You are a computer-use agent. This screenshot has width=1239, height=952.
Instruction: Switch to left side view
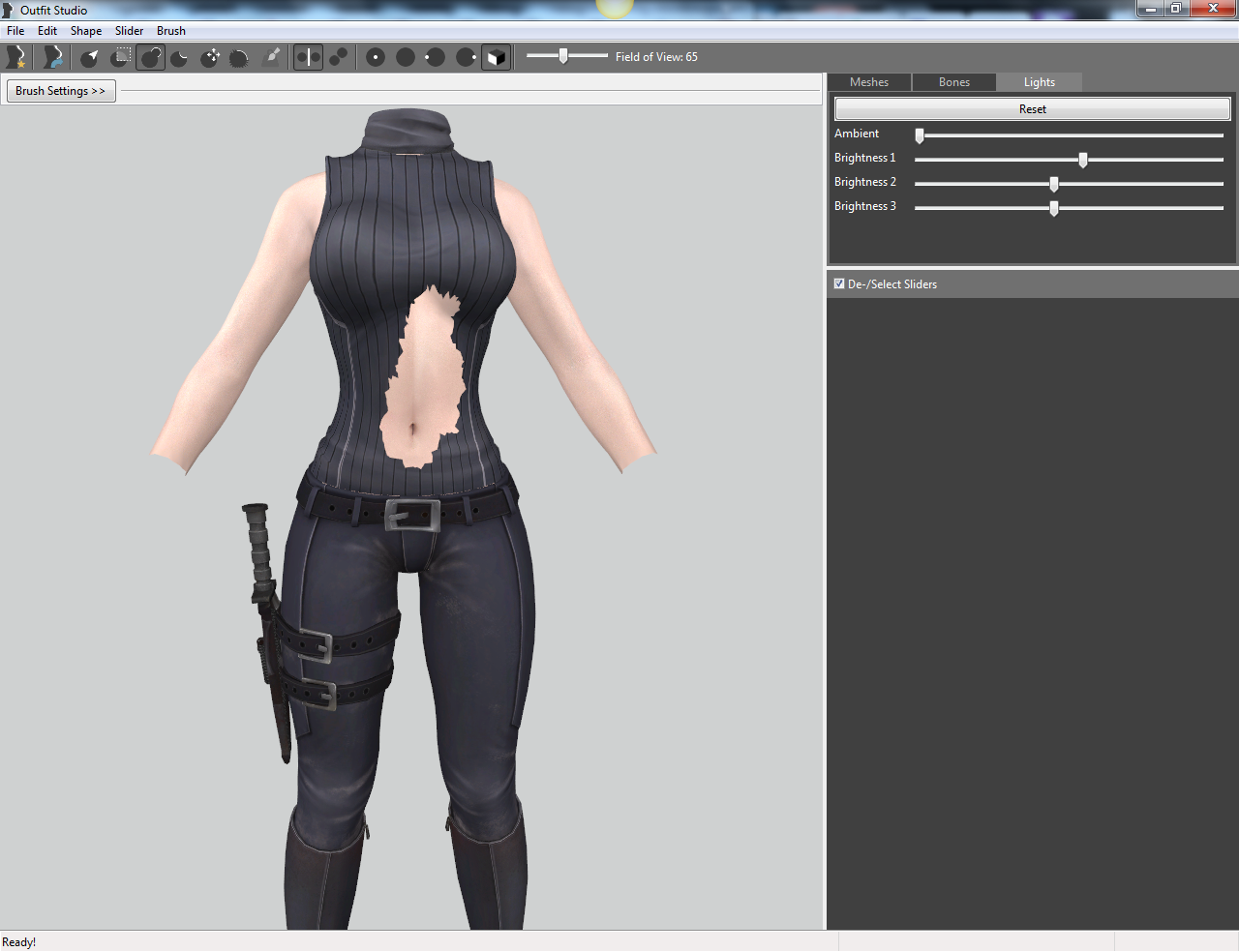pyautogui.click(x=436, y=57)
